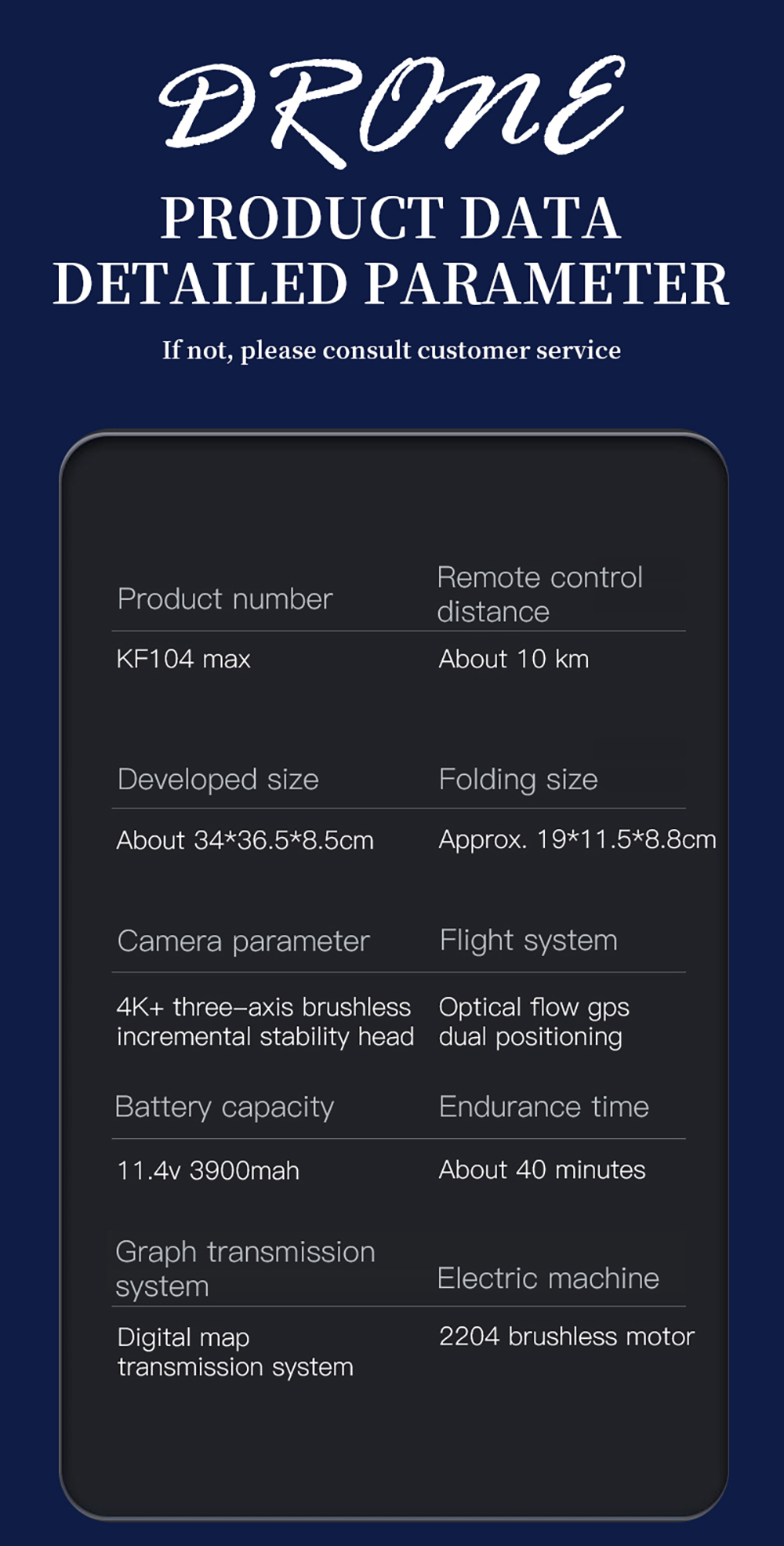The image size is (784, 1546).
Task: Click the About 34*36.5*8.5cm value
Action: [x=245, y=841]
